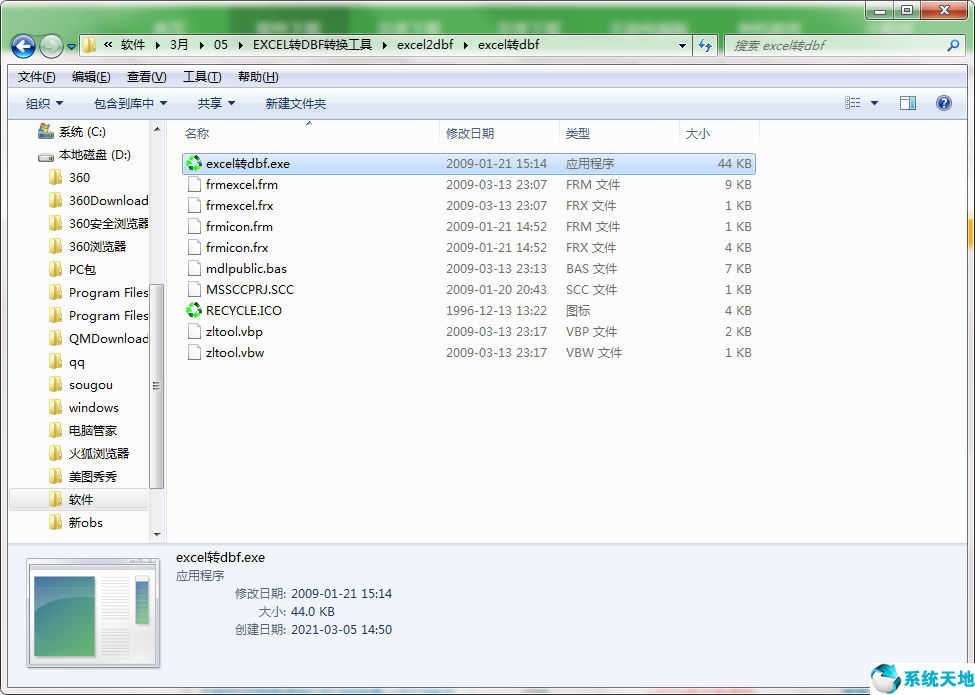Click the search magnifier icon
The image size is (975, 695).
pyautogui.click(x=953, y=45)
